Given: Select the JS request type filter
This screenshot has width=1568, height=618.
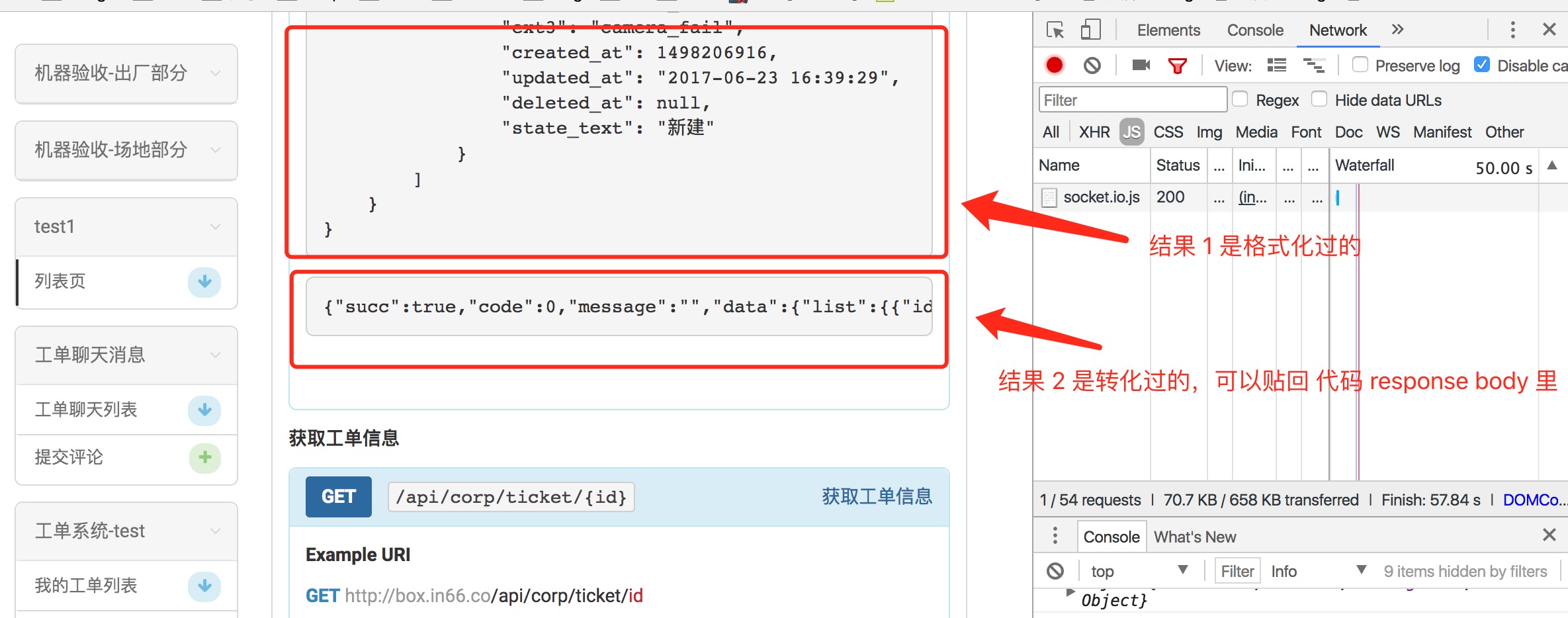Looking at the screenshot, I should pyautogui.click(x=1132, y=132).
